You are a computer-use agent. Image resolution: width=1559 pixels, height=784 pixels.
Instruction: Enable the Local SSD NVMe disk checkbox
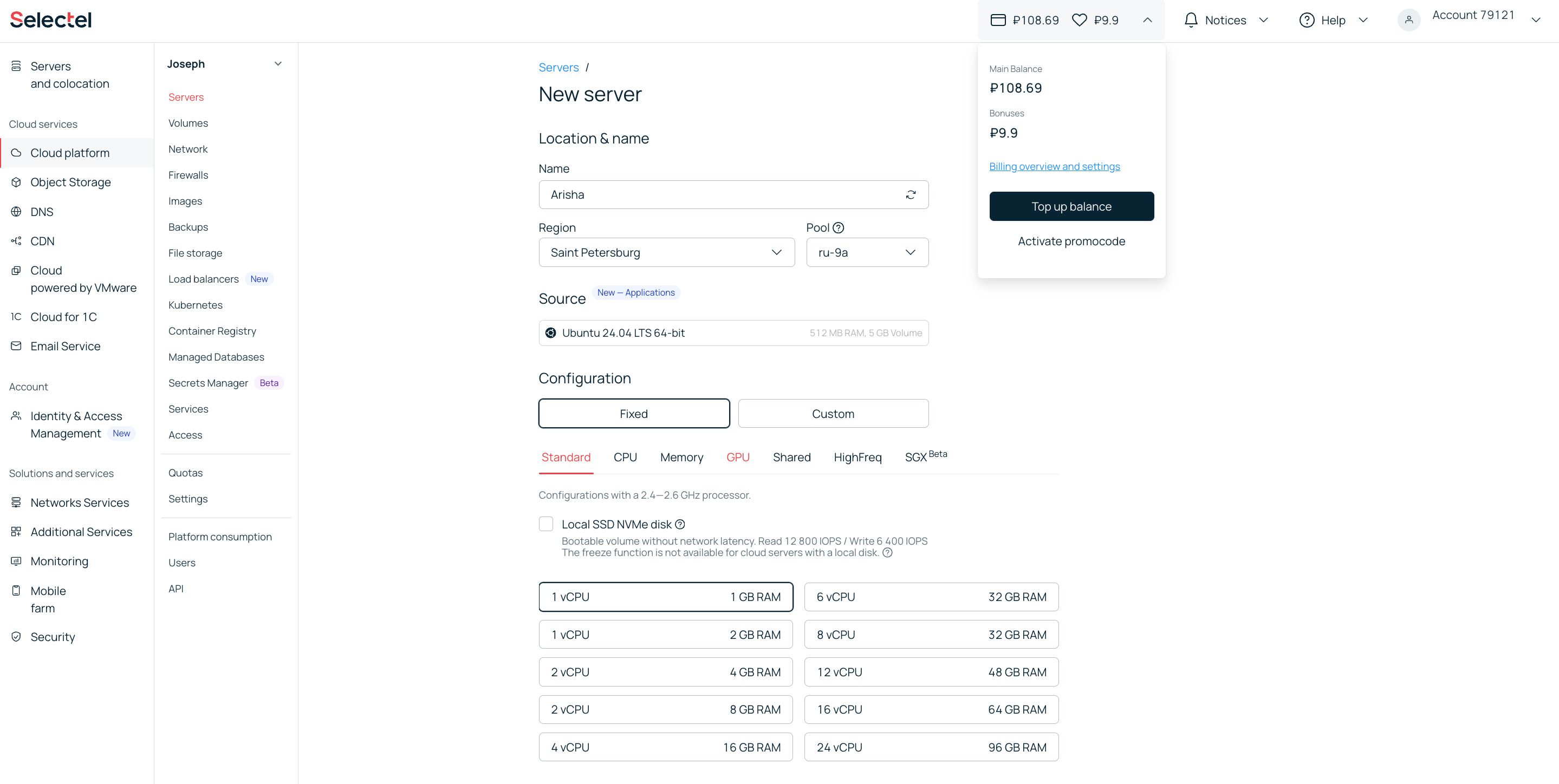546,524
